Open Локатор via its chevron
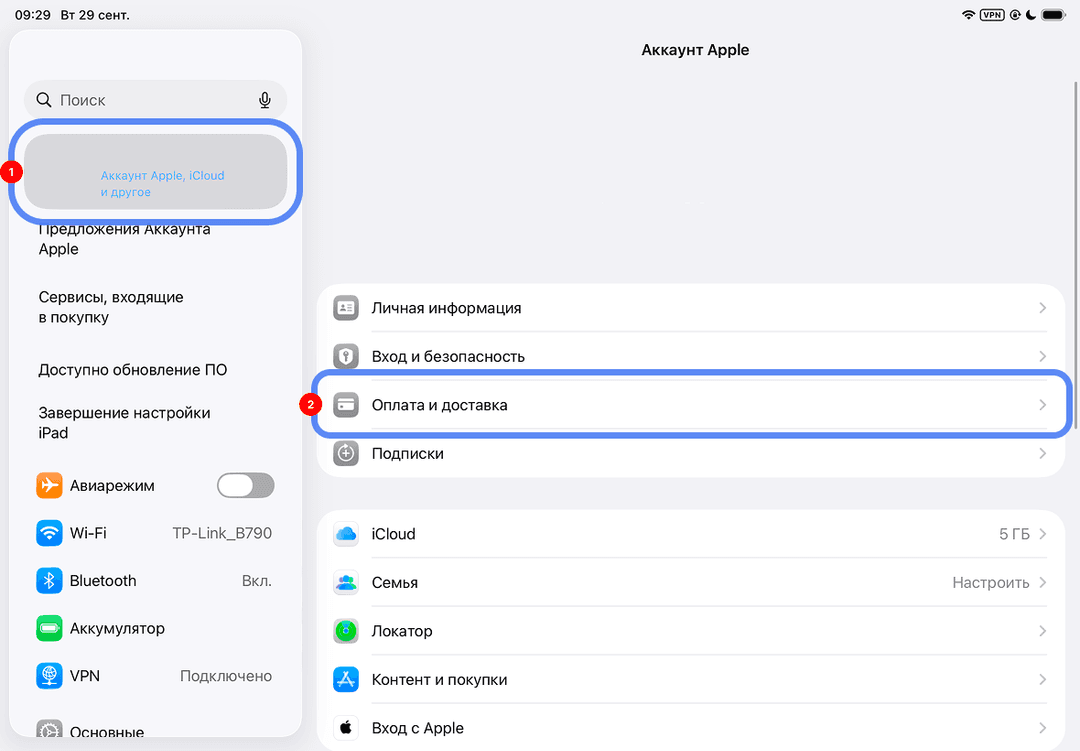 (1042, 631)
